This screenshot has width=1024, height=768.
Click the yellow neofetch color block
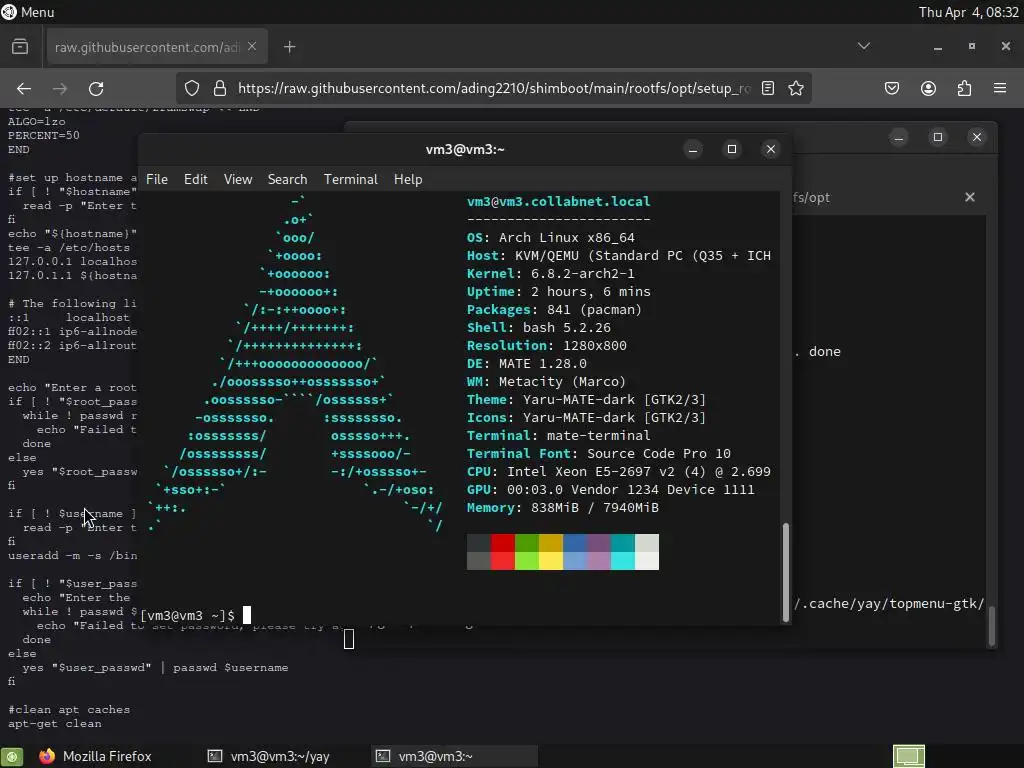pos(551,552)
